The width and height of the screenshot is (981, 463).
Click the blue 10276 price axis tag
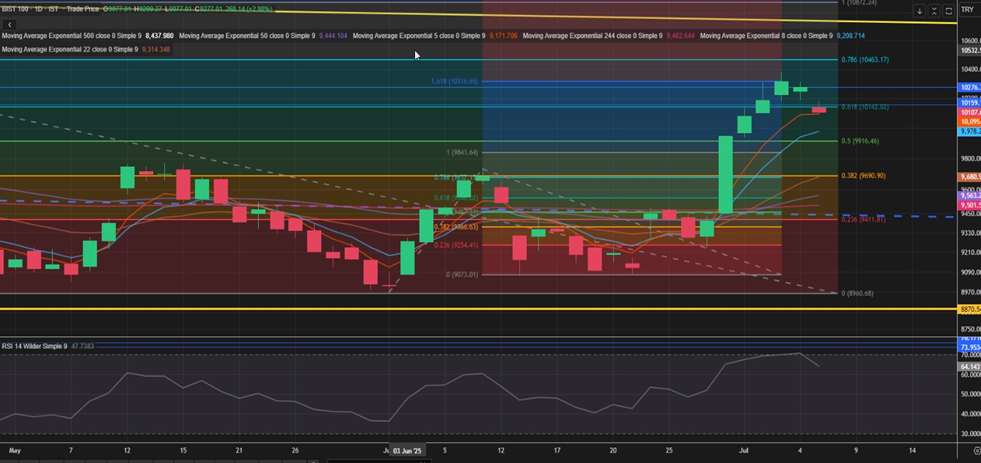click(x=969, y=88)
